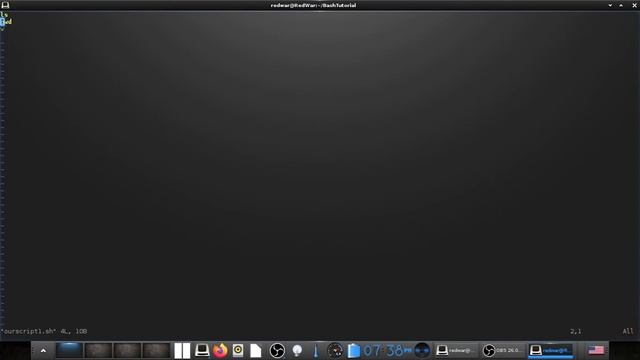Screen dimensions: 640x360
Task: Click the 'ls' line in the vim editor
Action: pos(4,15)
